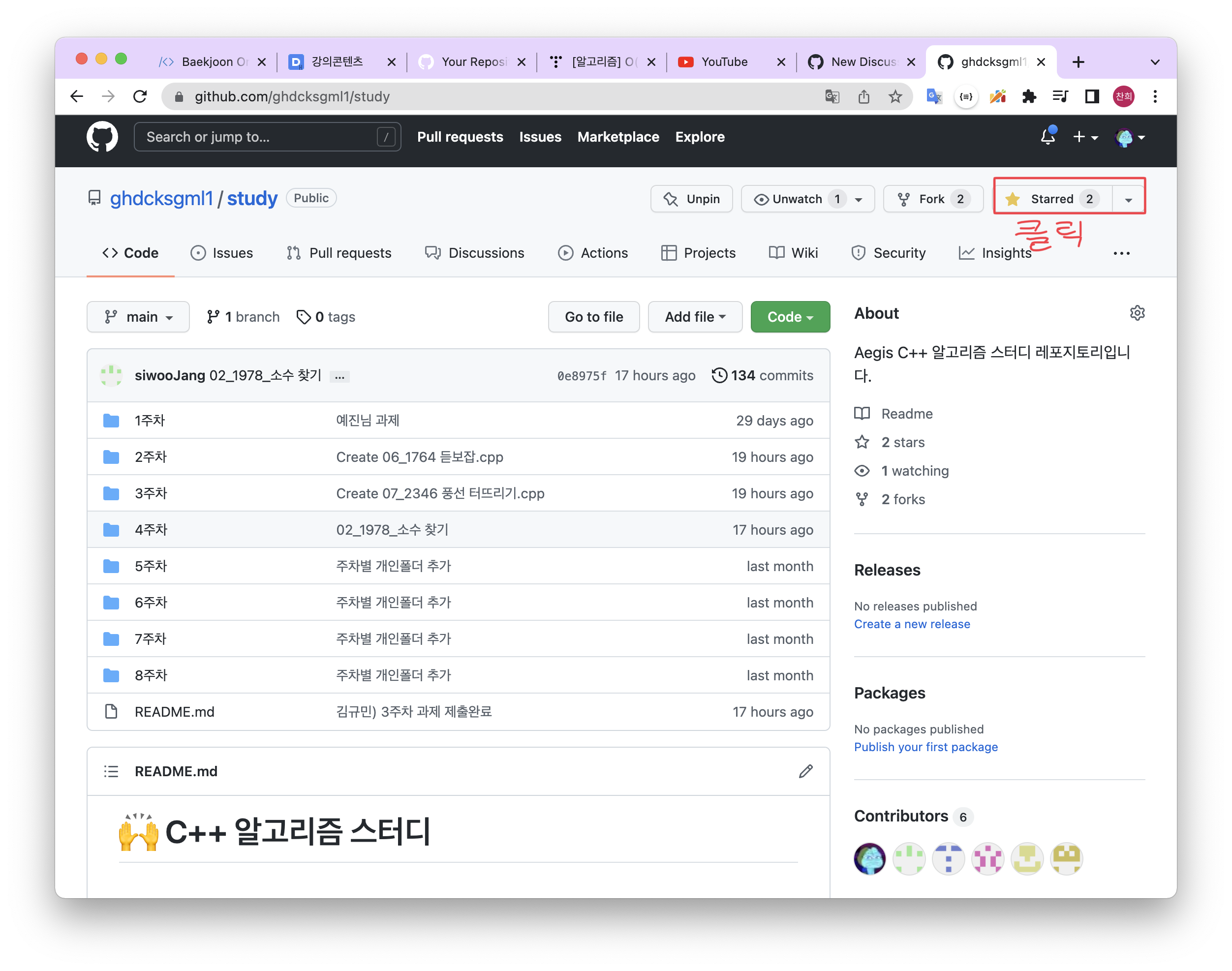Click Create a new release link
This screenshot has height=971, width=1232.
(912, 624)
